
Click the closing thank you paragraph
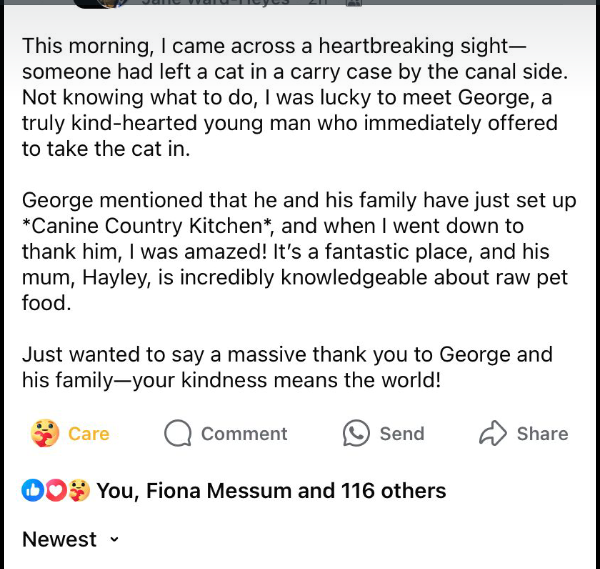pos(287,367)
